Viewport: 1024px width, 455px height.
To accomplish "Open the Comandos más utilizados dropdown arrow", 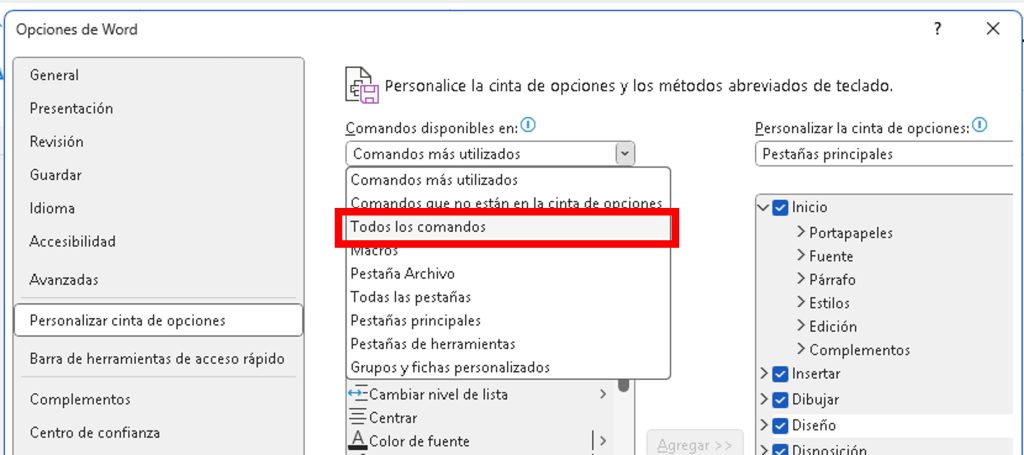I will click(x=624, y=154).
